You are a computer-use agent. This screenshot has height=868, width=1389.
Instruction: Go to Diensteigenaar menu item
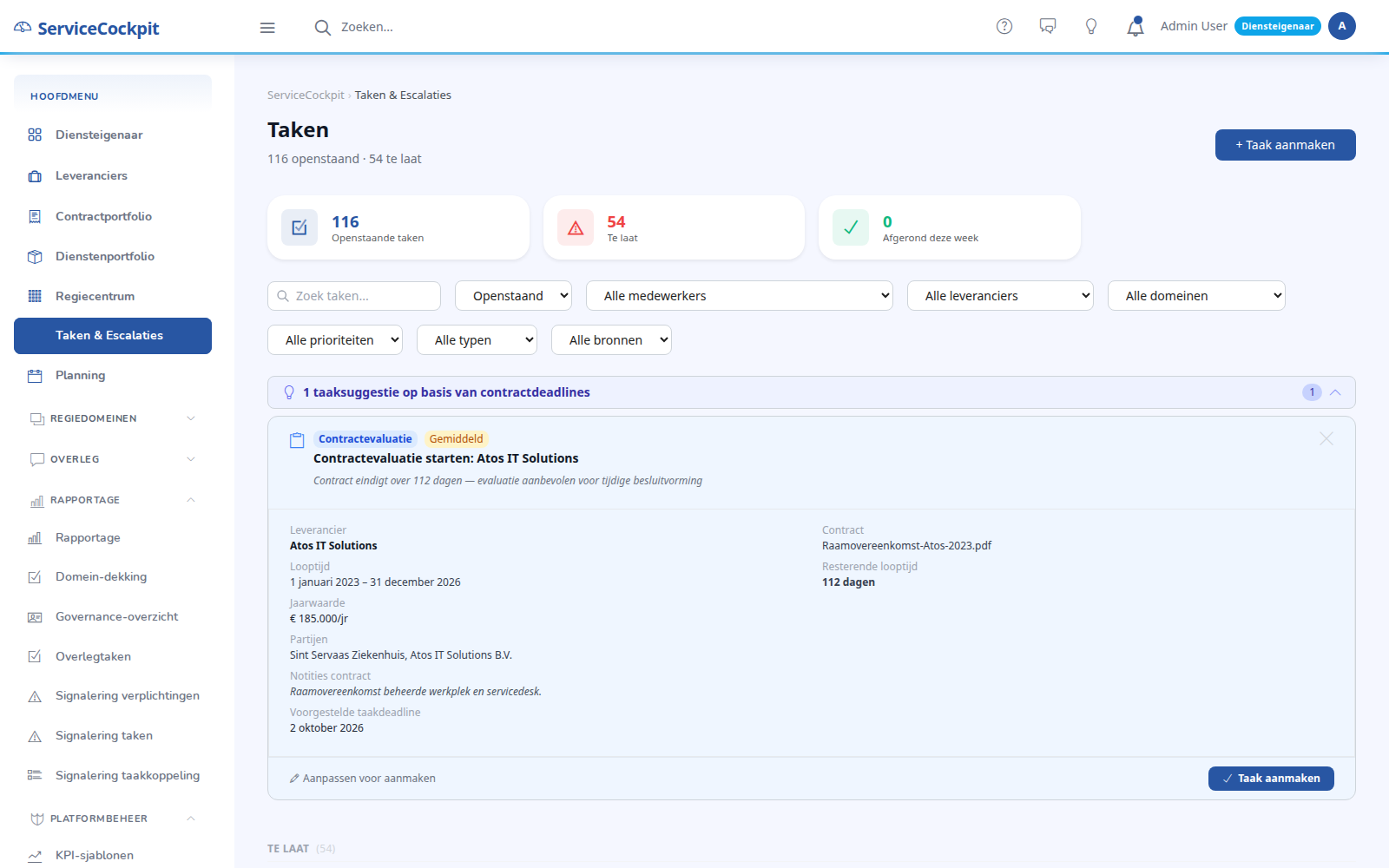point(113,135)
